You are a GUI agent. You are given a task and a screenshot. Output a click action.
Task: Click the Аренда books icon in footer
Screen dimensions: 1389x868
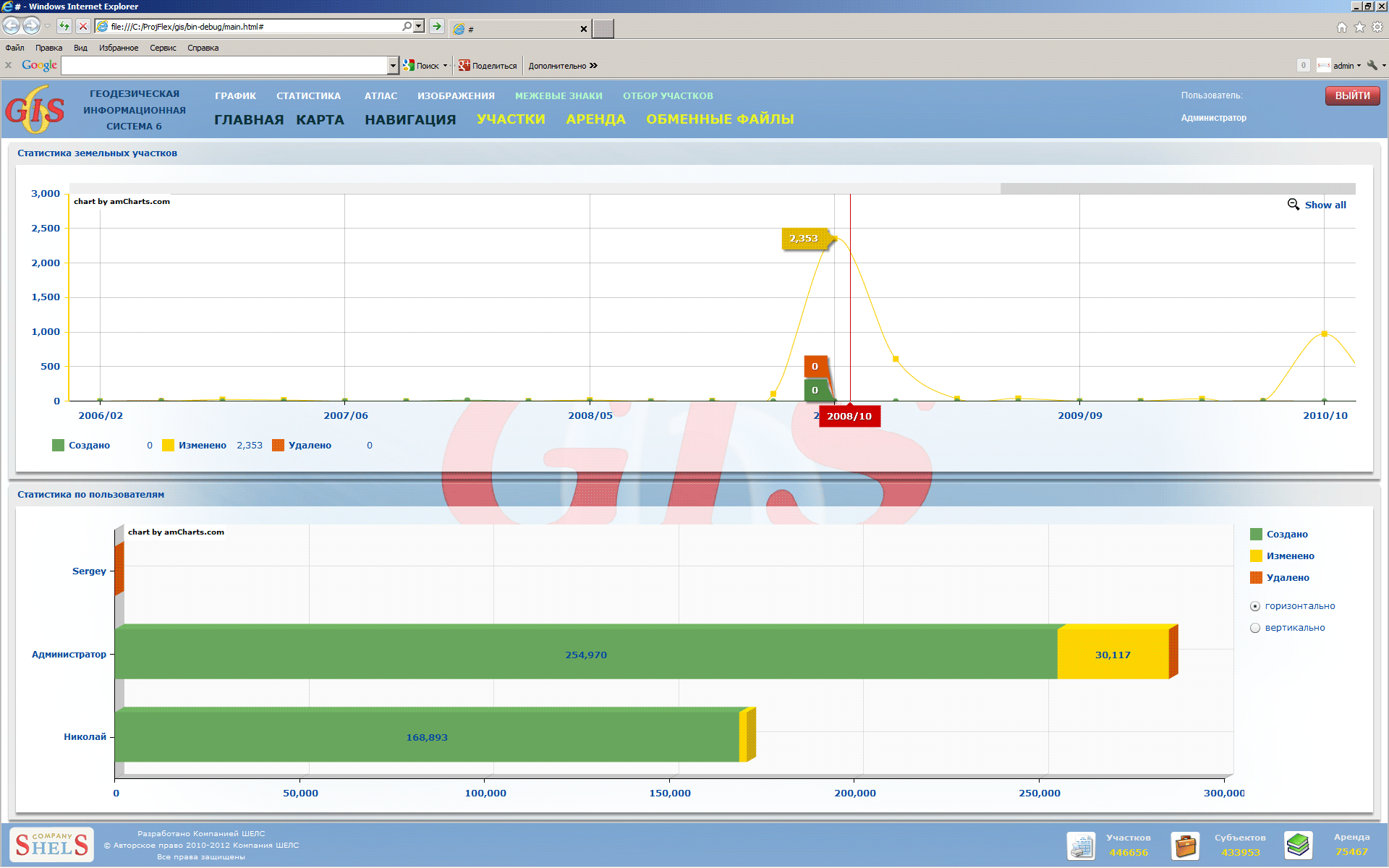[x=1298, y=845]
